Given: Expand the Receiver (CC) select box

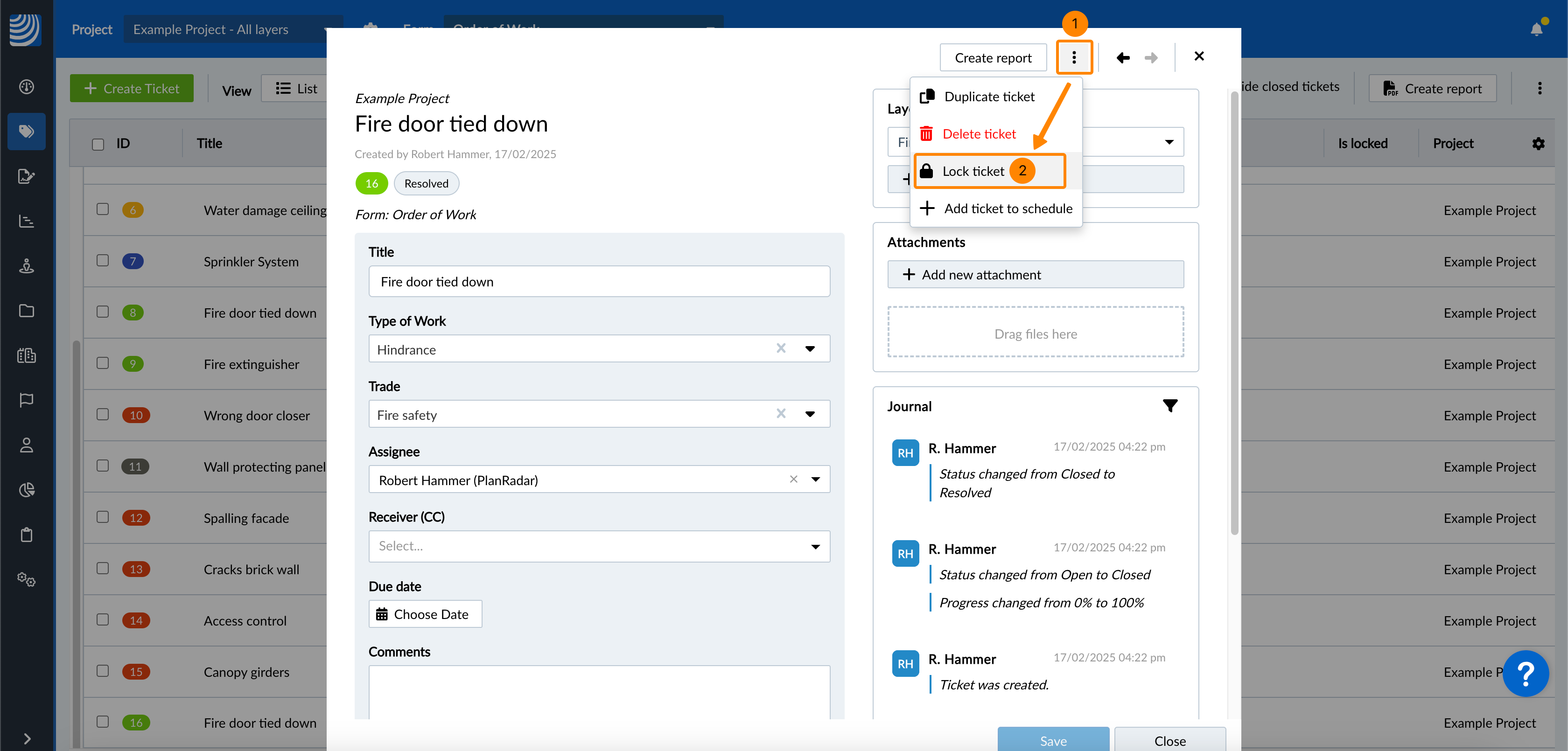Looking at the screenshot, I should pyautogui.click(x=598, y=546).
